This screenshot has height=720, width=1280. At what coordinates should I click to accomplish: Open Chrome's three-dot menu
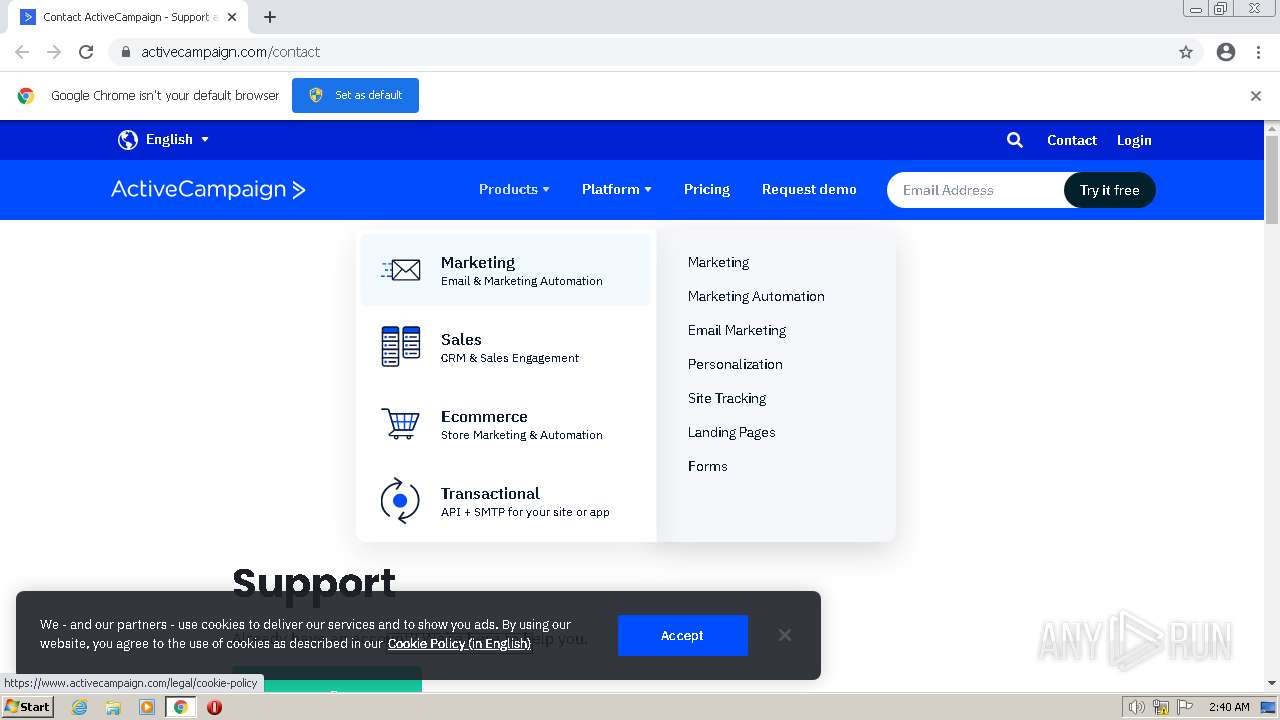pos(1258,52)
